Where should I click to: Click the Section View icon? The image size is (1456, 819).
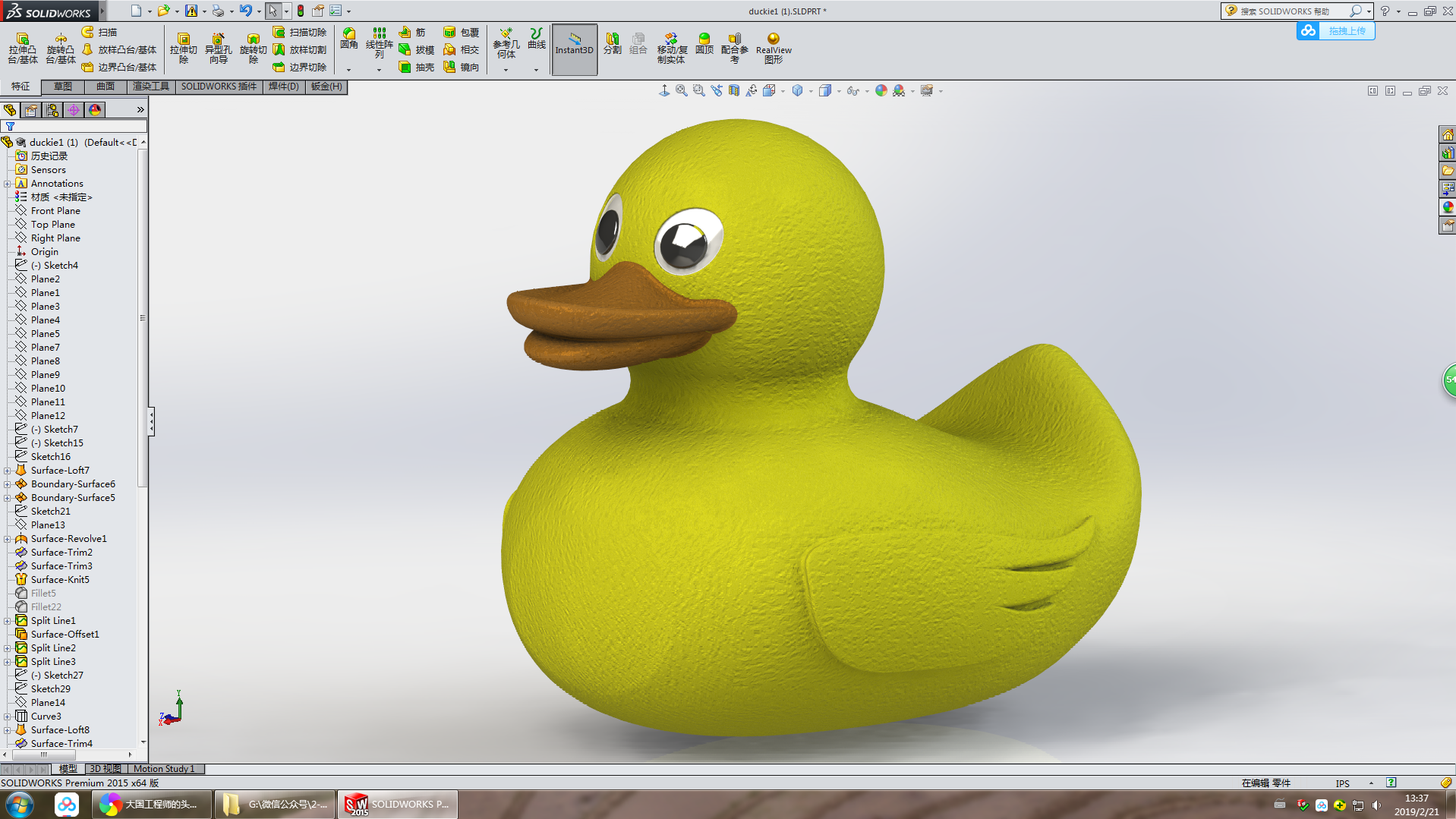click(x=734, y=91)
